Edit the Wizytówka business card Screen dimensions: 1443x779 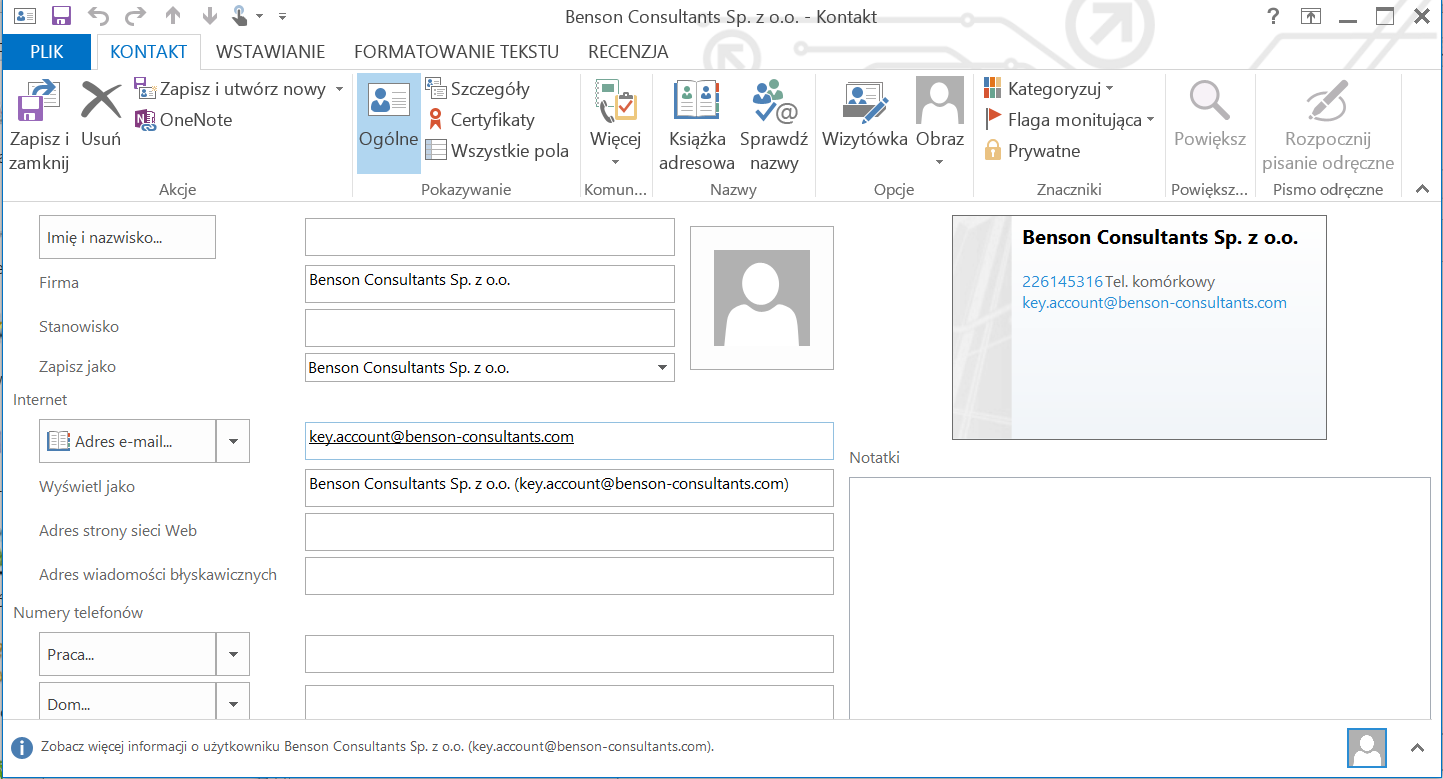(x=865, y=114)
